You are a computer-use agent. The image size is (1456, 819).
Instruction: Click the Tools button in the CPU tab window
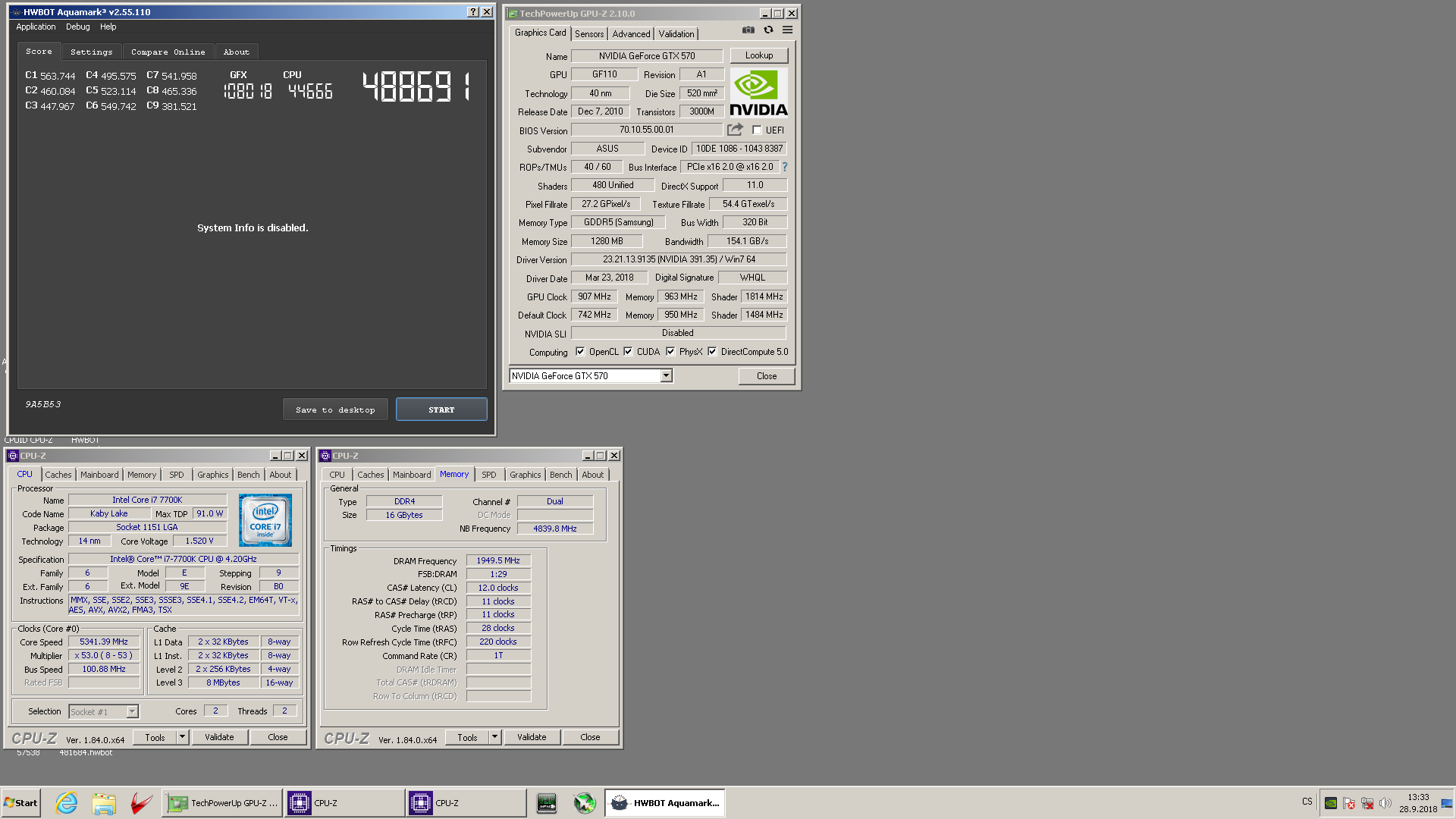[x=155, y=737]
